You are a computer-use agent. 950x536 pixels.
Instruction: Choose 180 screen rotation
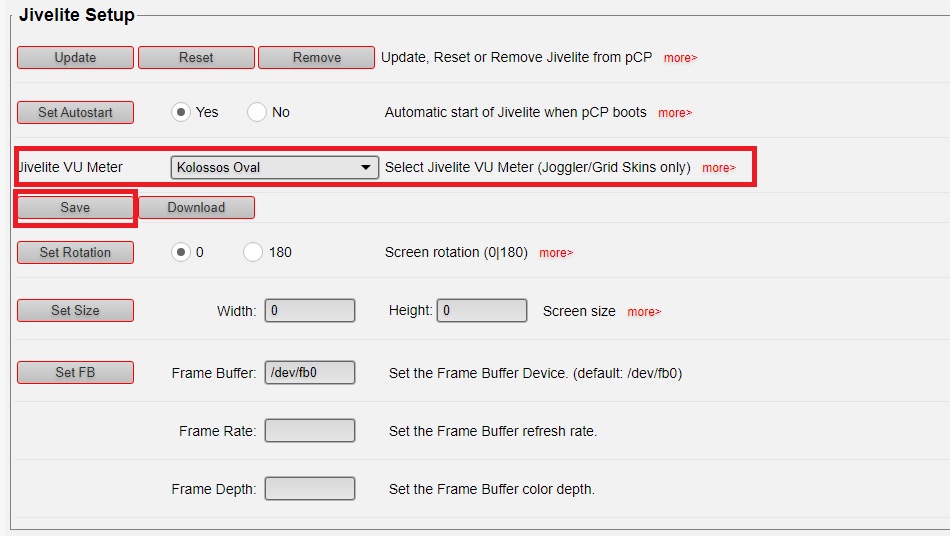pos(253,252)
